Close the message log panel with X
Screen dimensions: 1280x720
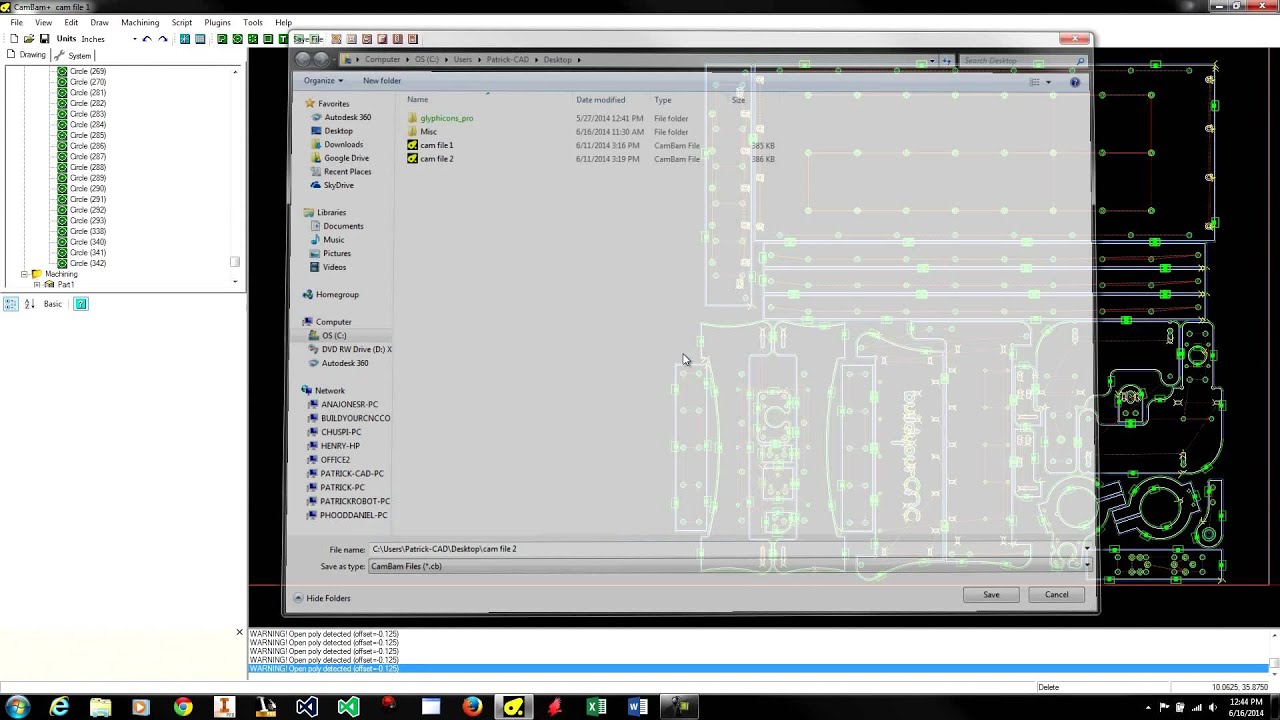click(239, 633)
